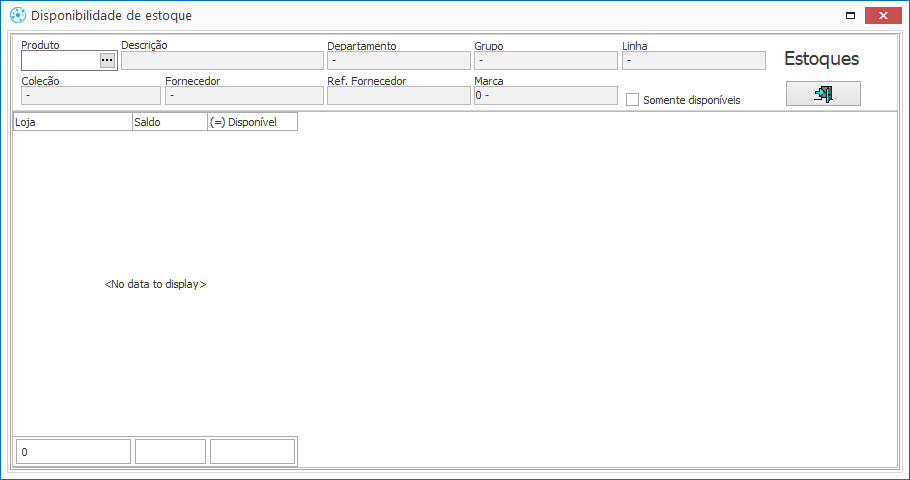Click the footer cell showing 0
The image size is (910, 480).
pyautogui.click(x=73, y=452)
